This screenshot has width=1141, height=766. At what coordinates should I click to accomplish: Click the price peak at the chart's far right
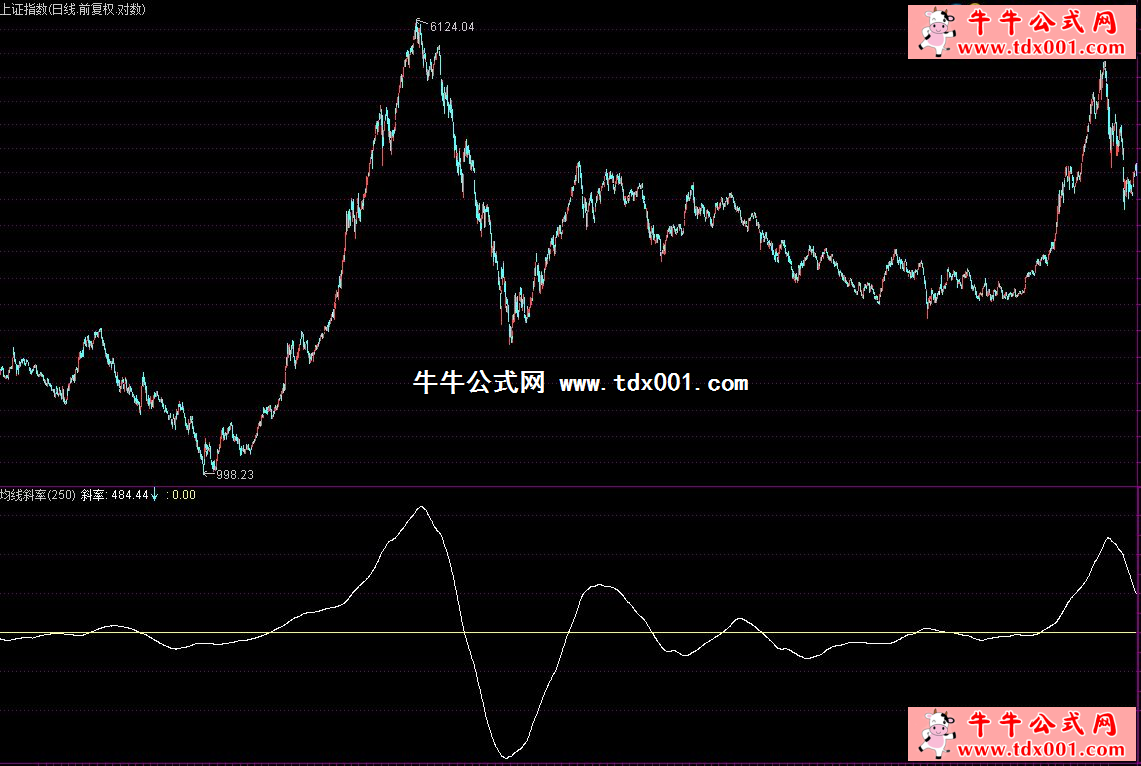pyautogui.click(x=1104, y=63)
